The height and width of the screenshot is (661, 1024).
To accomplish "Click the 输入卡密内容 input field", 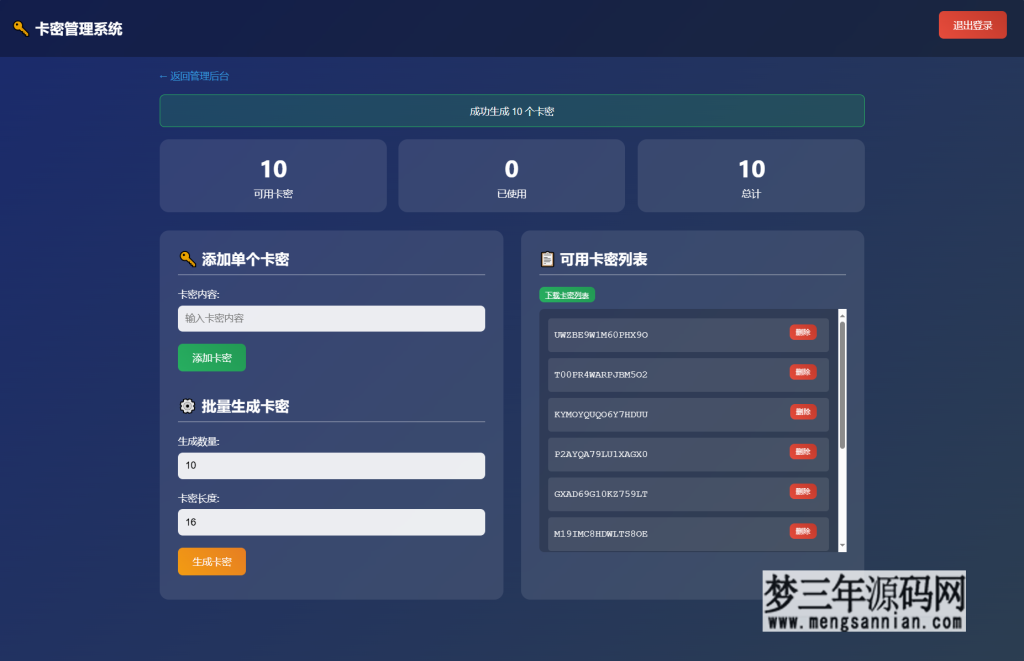I will (x=331, y=318).
